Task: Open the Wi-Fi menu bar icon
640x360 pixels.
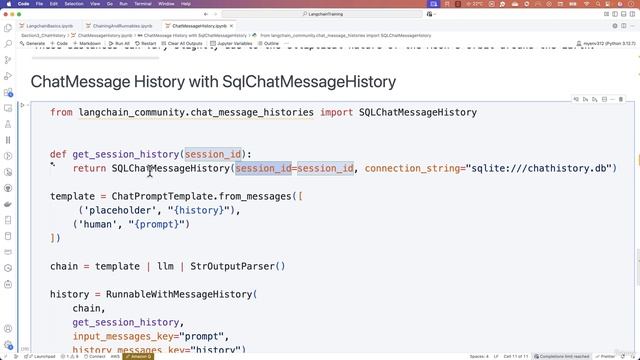Action: (587, 4)
